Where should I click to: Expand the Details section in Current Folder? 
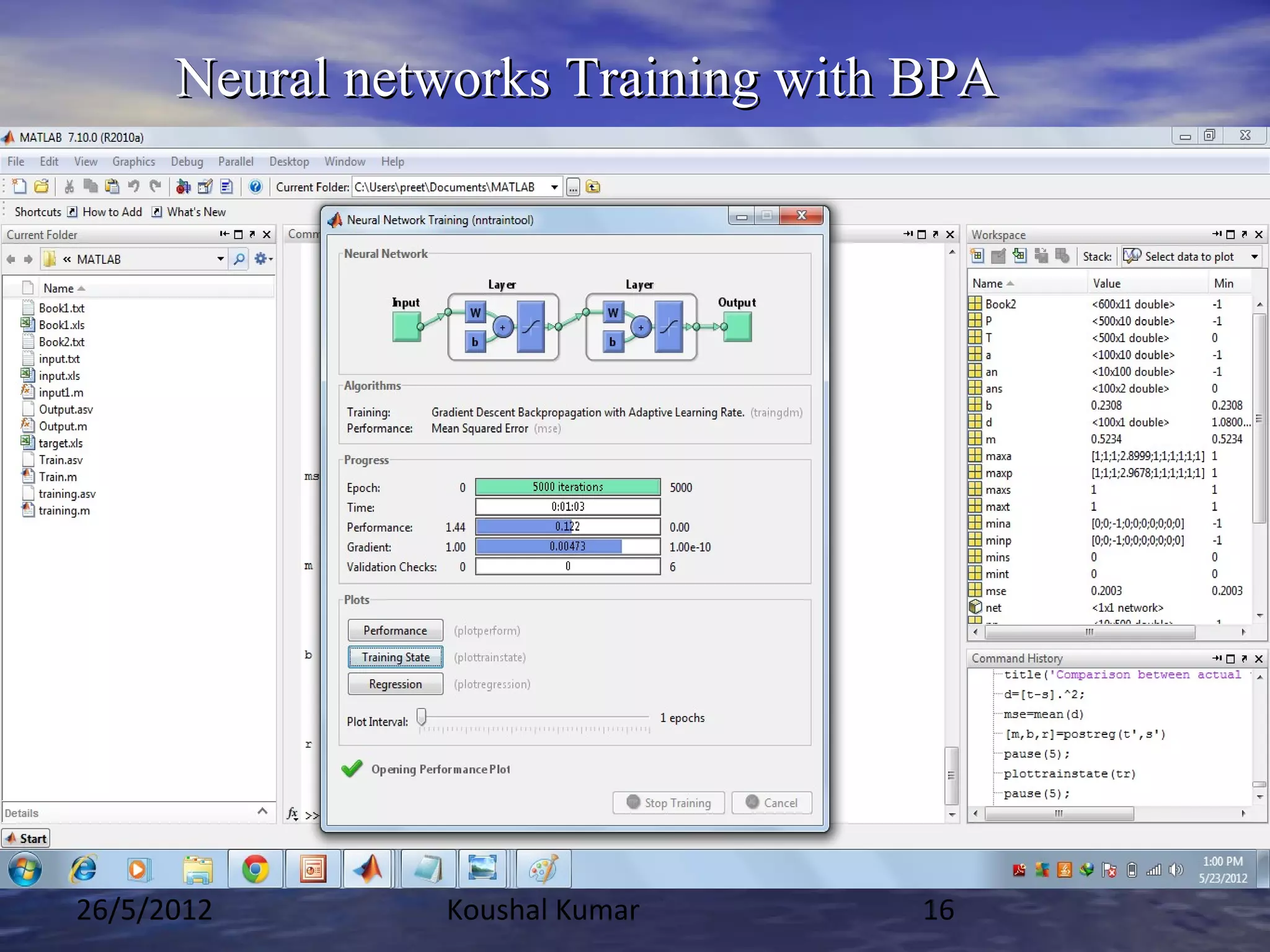(x=262, y=811)
